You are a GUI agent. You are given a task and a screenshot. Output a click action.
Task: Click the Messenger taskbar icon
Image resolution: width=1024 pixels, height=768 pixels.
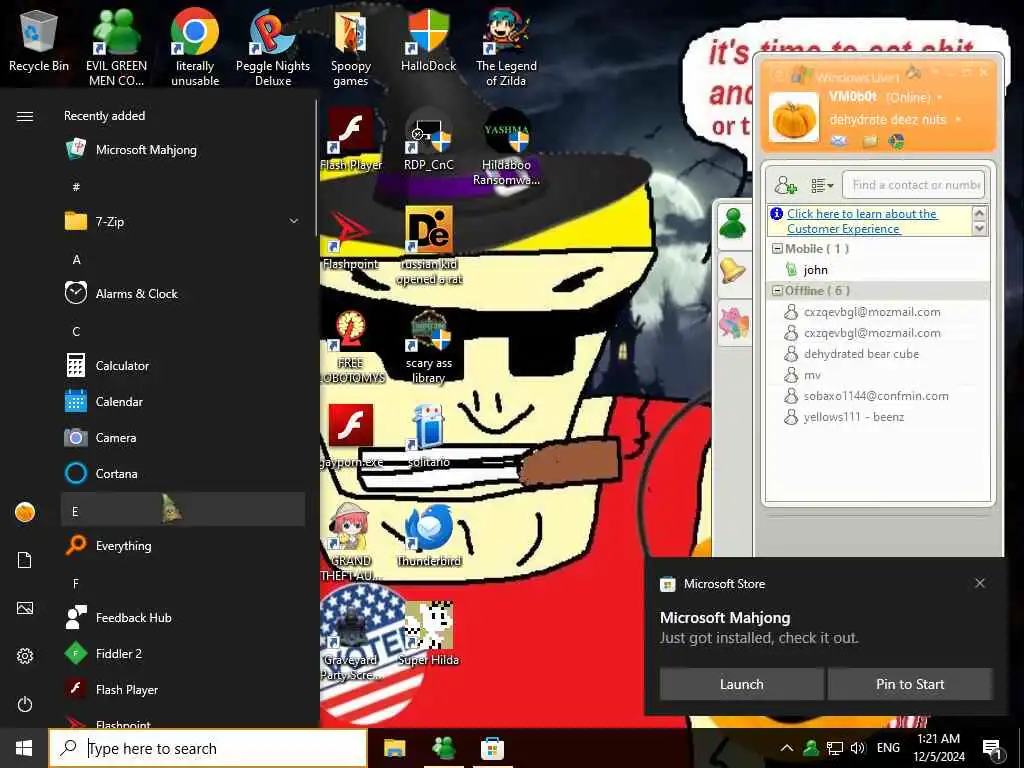(443, 748)
